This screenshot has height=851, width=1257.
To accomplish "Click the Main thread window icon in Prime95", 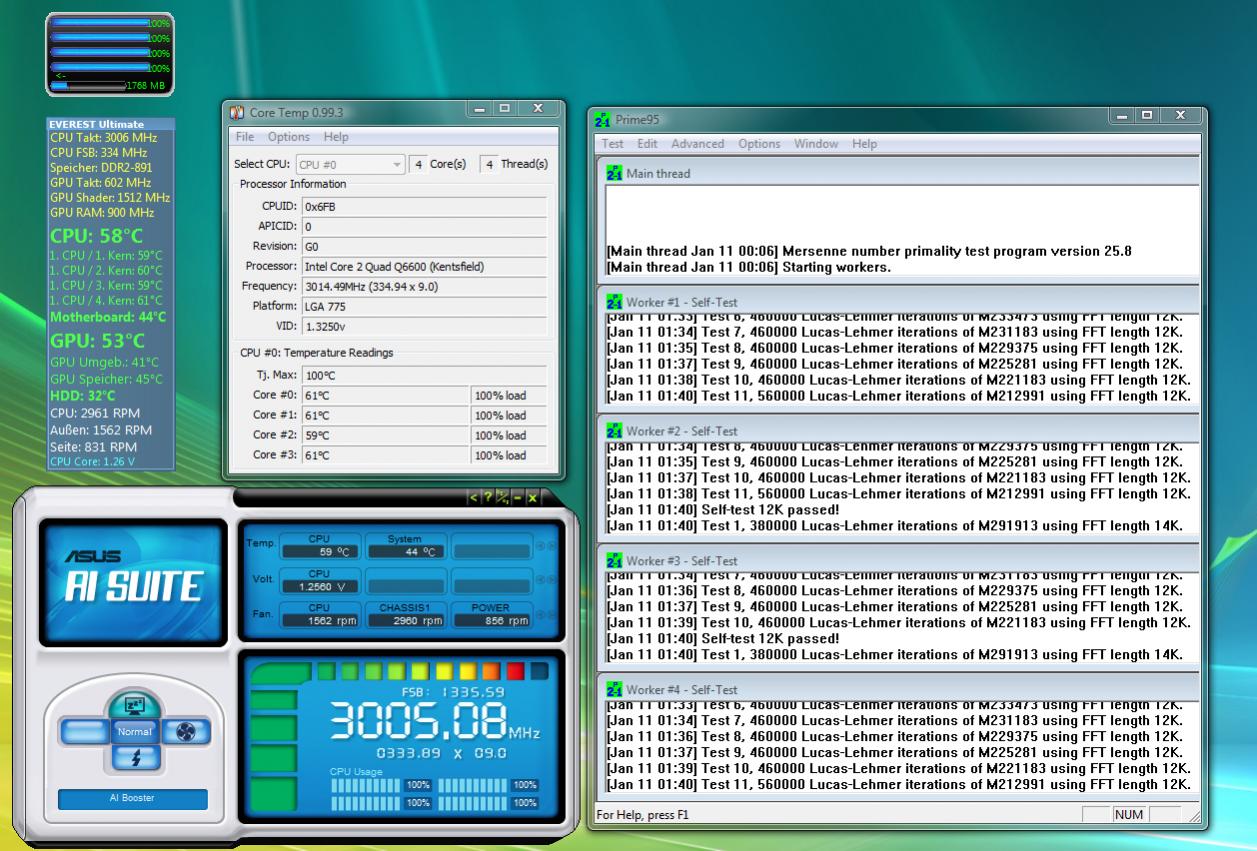I will [x=614, y=173].
